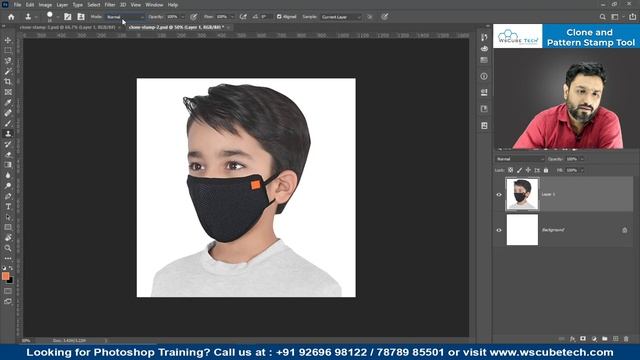
Task: Select the Blur tool
Action: point(8,176)
